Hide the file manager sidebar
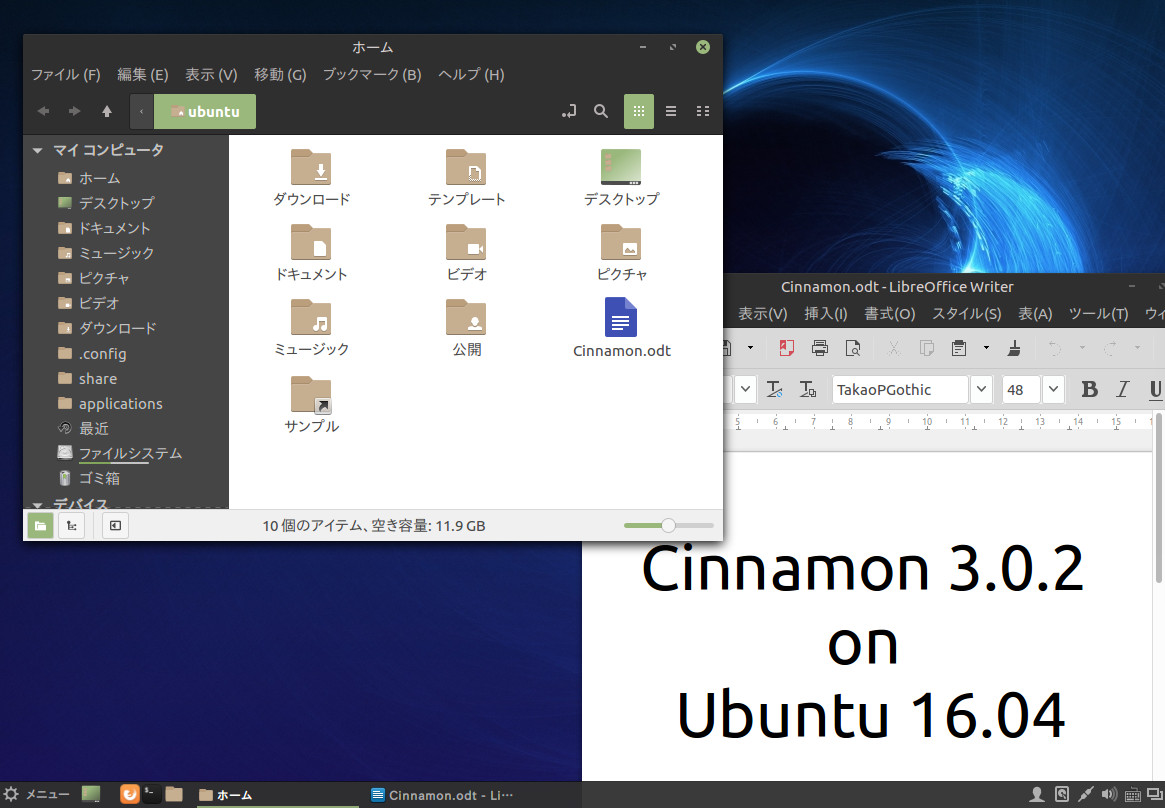Screen dimensions: 1165x808 pos(115,526)
